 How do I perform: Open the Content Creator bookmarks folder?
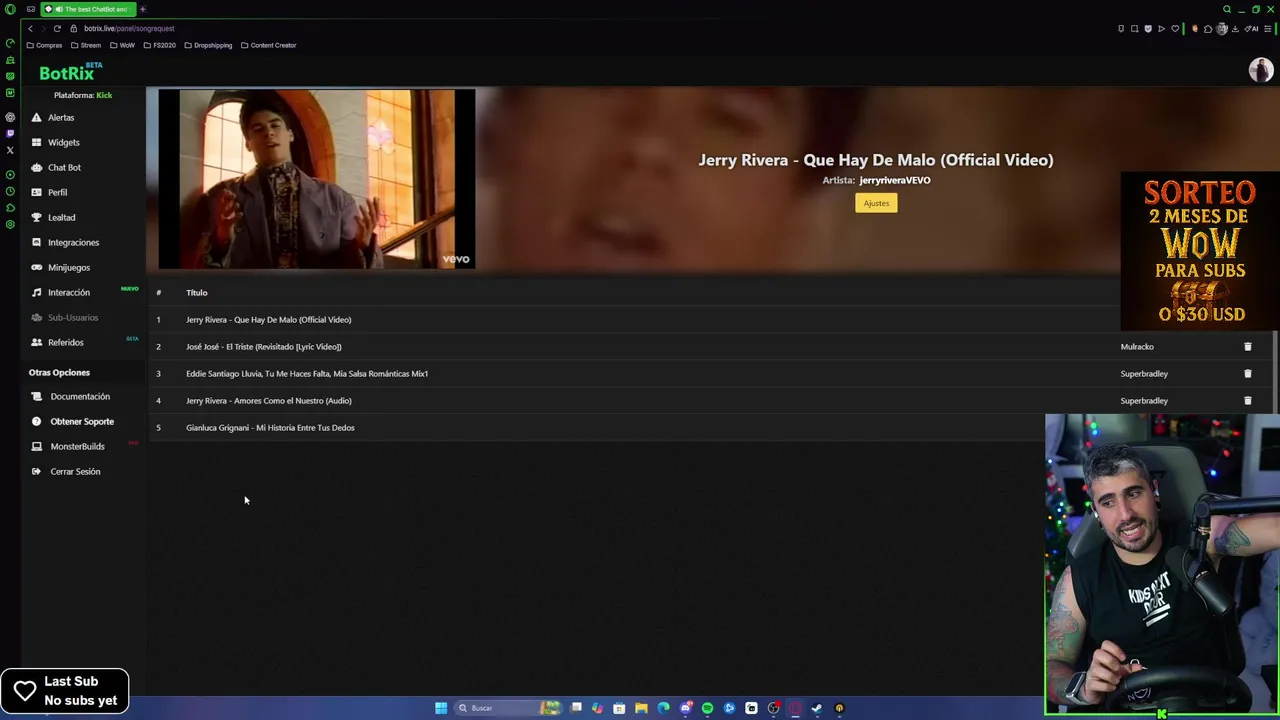(268, 45)
